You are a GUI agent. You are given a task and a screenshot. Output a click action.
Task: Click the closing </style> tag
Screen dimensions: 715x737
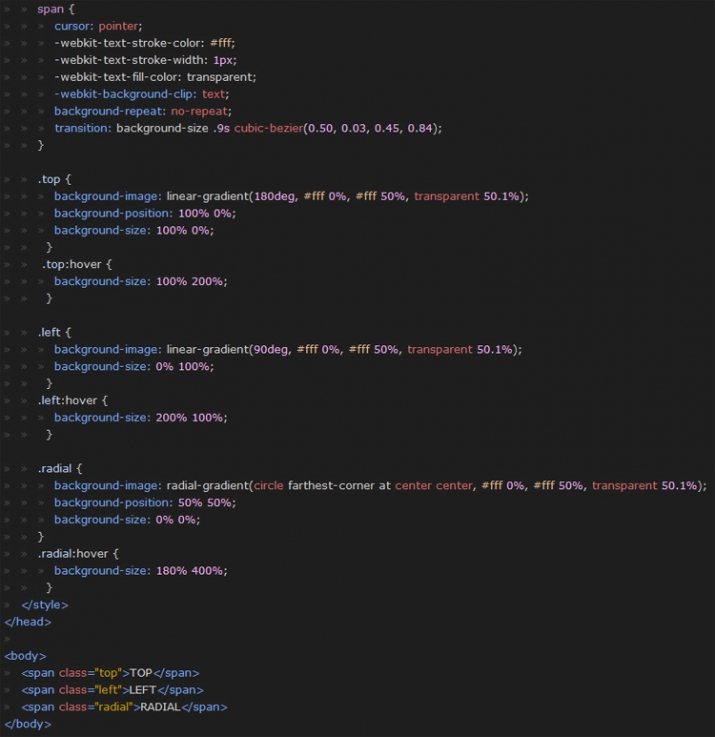[45, 604]
